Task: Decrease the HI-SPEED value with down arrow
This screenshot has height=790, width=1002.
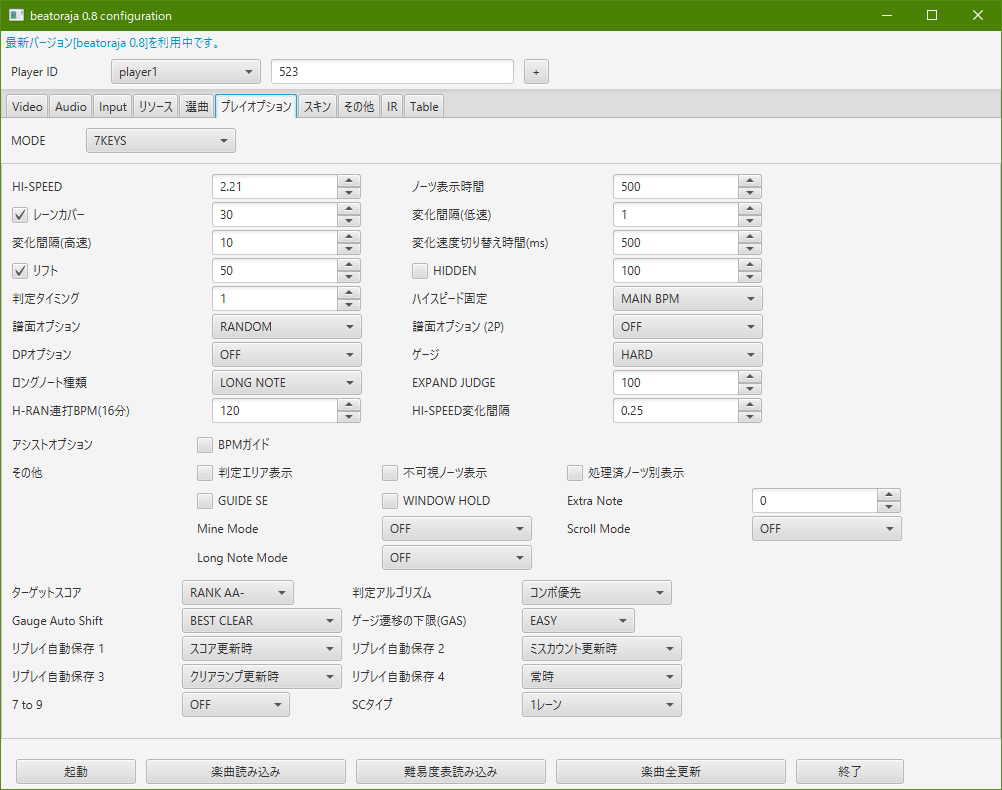Action: [x=349, y=192]
